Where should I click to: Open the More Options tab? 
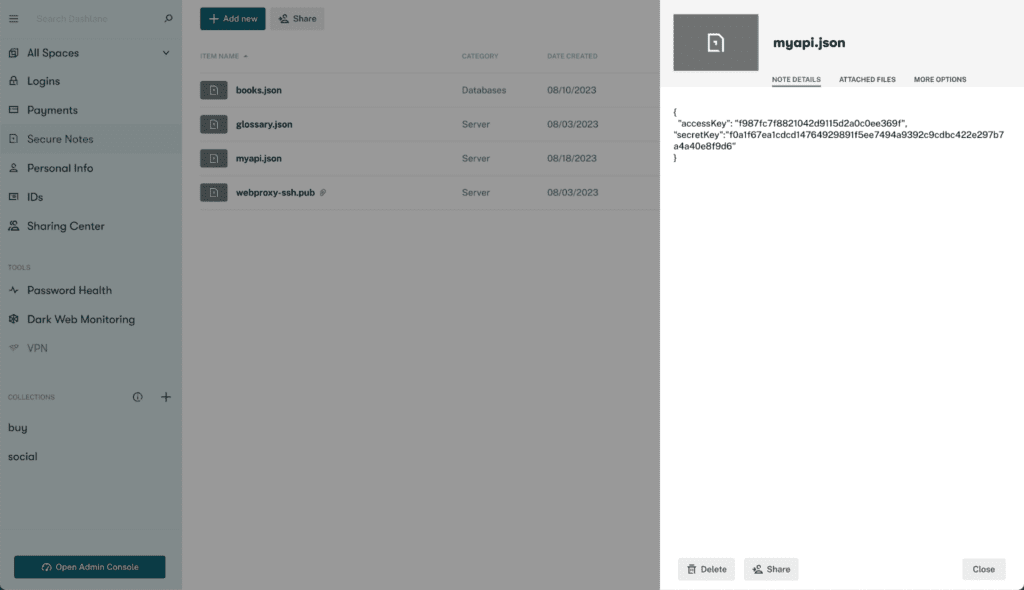tap(939, 79)
